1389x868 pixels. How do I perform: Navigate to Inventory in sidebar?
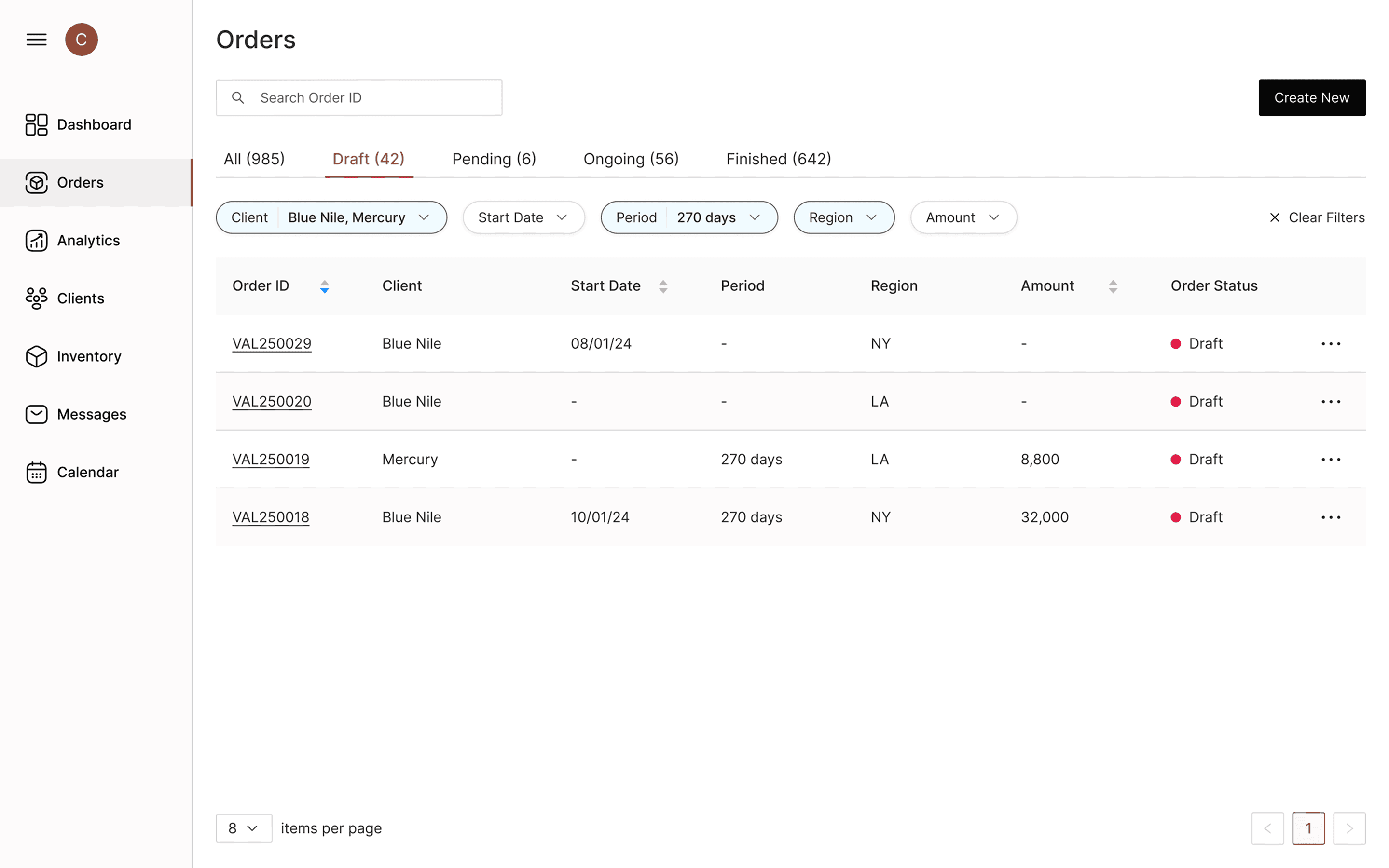click(88, 356)
